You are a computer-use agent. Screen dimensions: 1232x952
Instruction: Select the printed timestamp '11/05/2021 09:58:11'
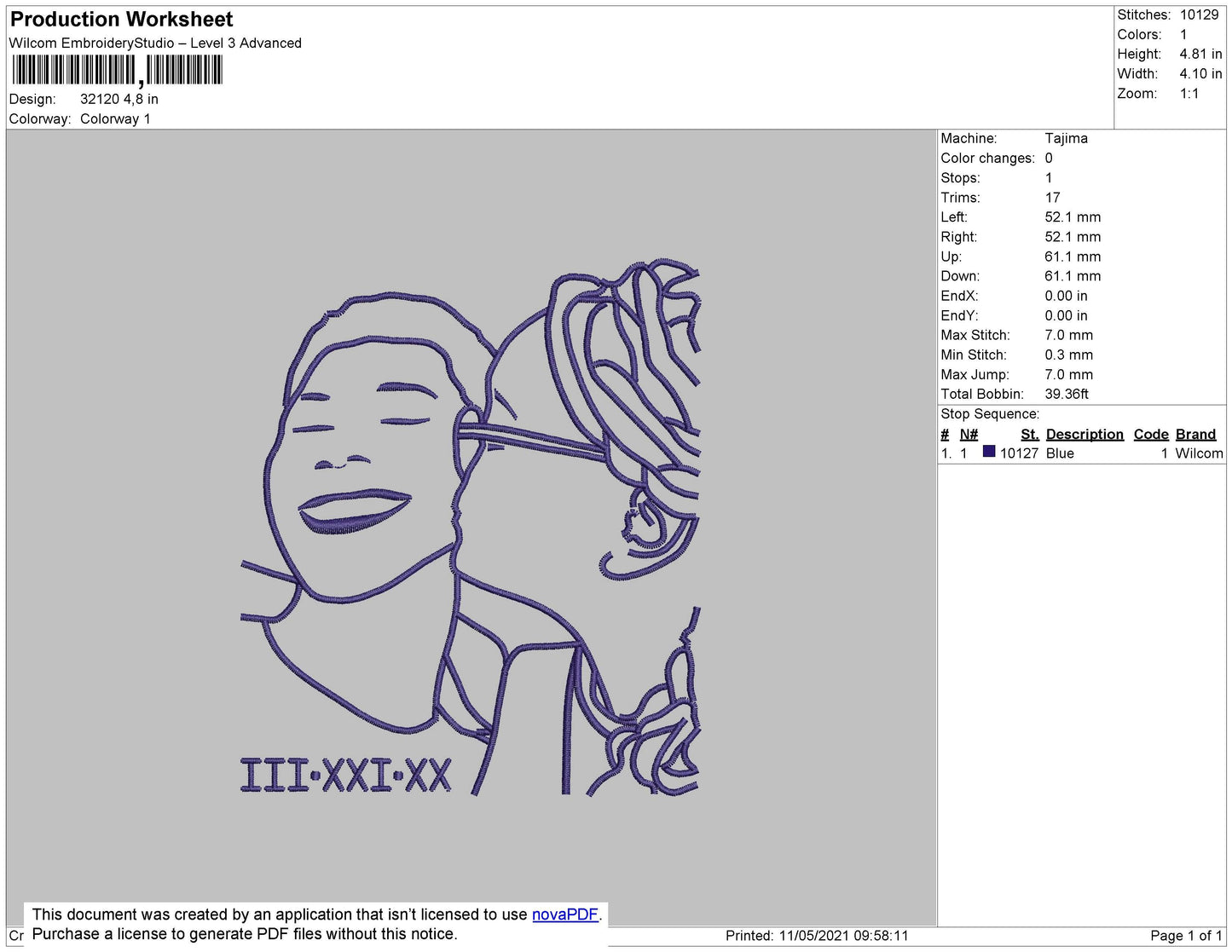click(x=843, y=936)
